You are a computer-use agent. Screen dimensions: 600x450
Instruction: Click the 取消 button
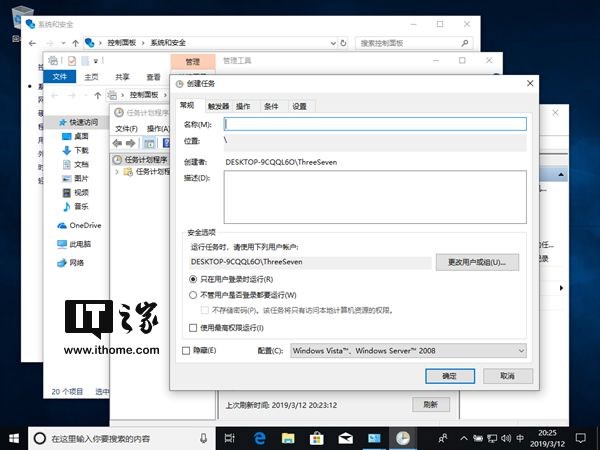pos(508,376)
